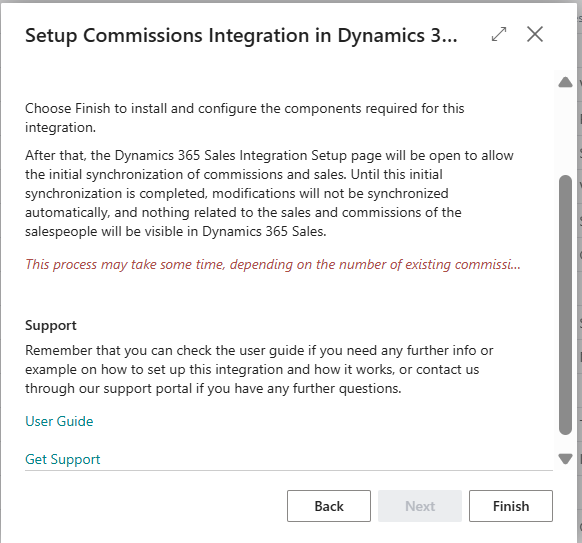Viewport: 582px width, 543px height.
Task: Click the dialog title text
Action: coord(241,36)
